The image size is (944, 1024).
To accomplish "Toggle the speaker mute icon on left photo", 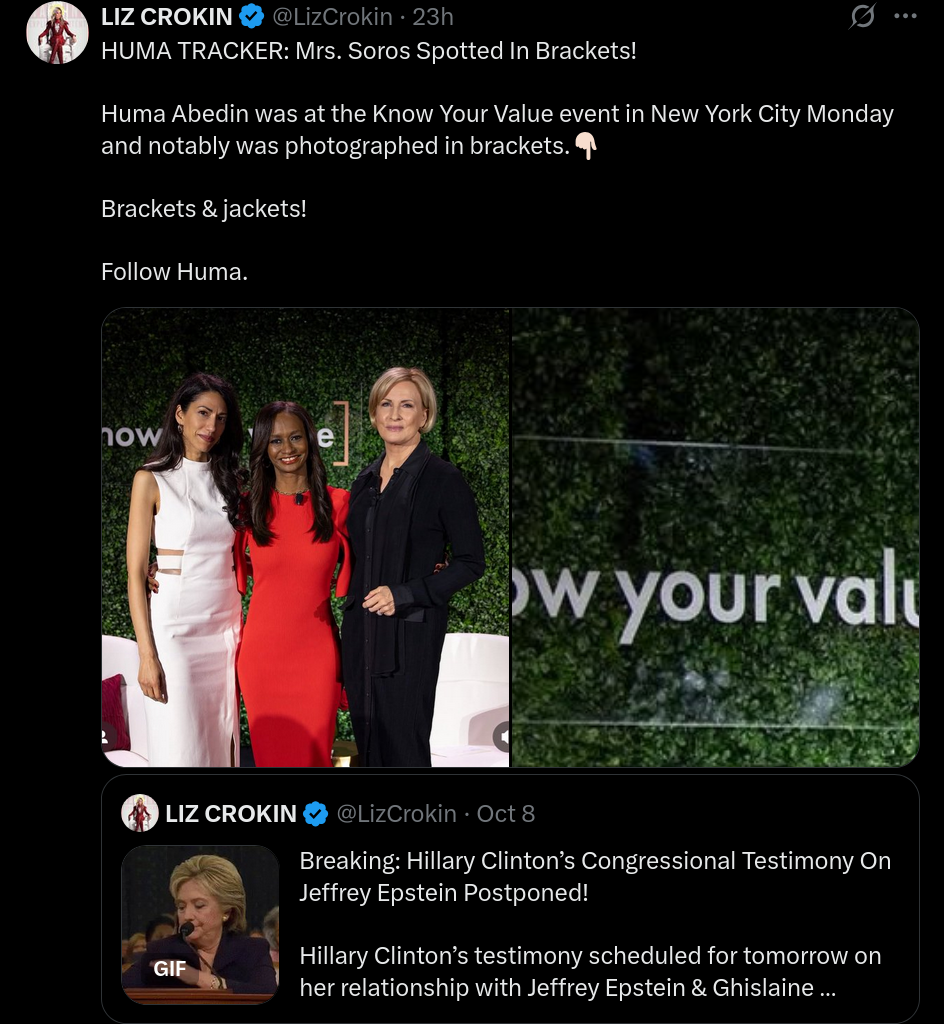I will pos(501,737).
